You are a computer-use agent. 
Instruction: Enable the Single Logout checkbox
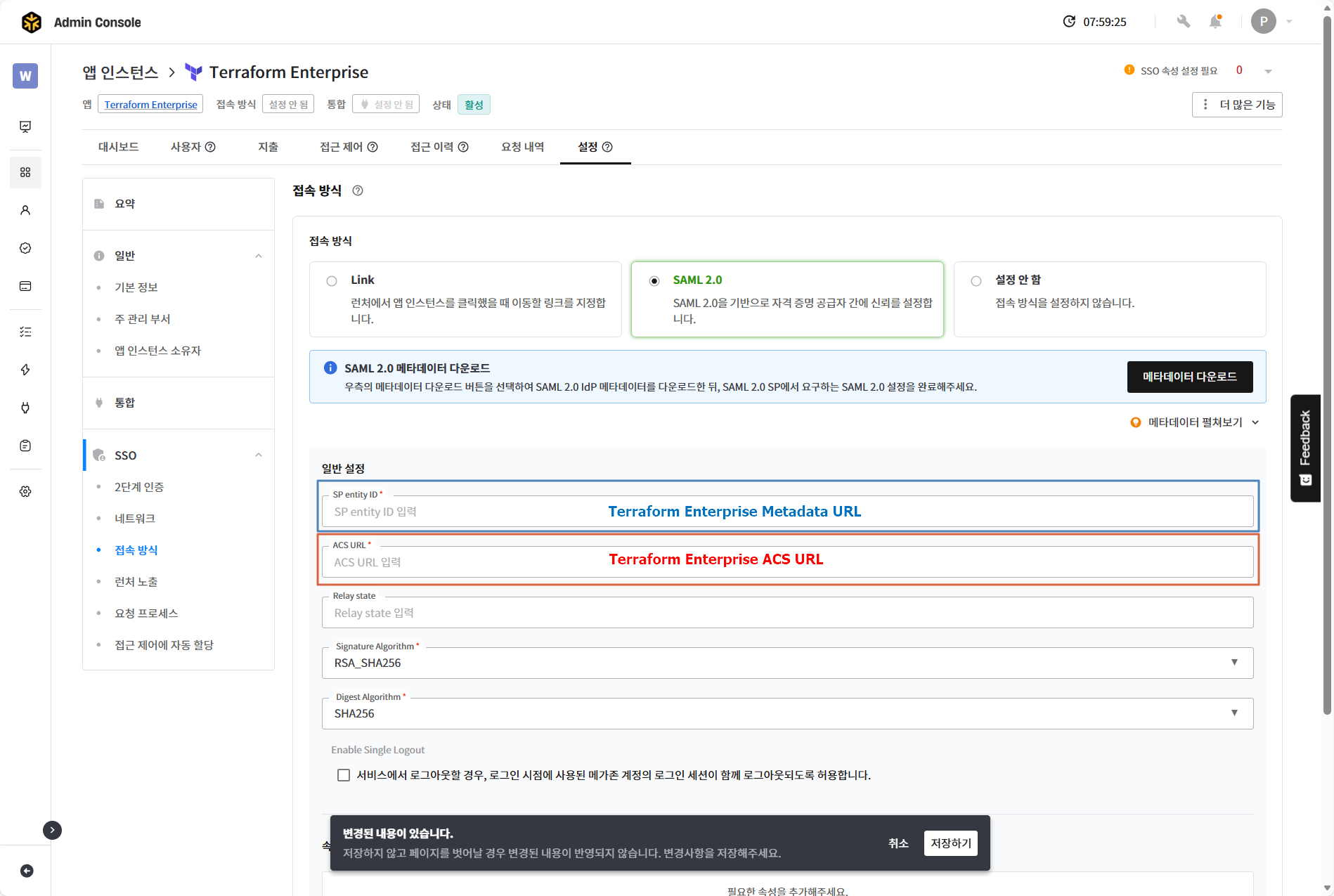coord(344,775)
